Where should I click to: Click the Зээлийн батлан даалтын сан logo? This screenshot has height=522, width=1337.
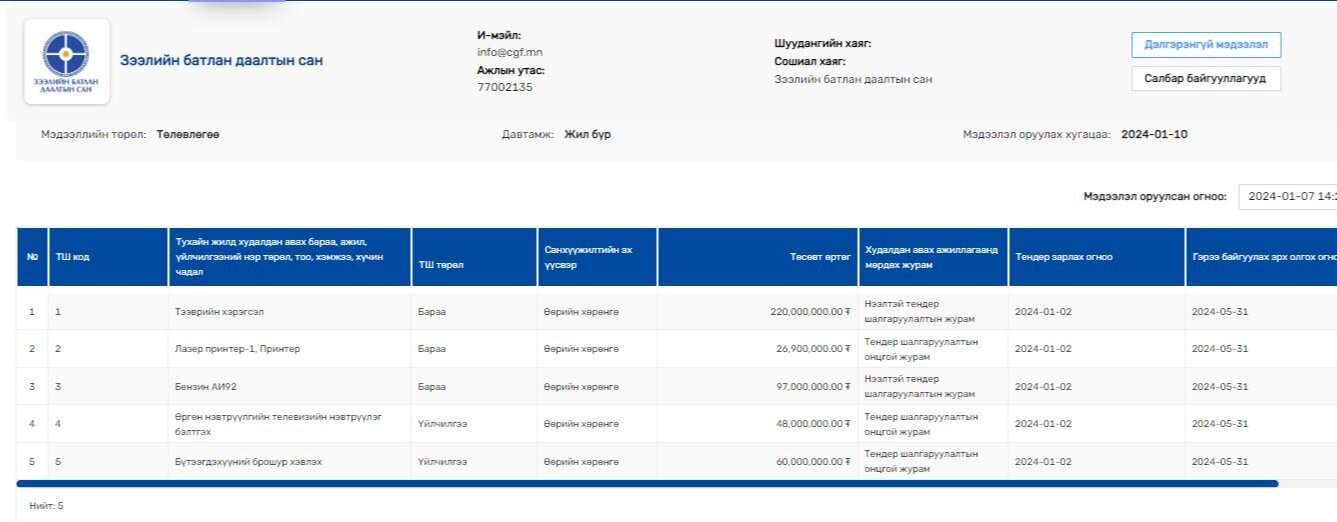(65, 61)
